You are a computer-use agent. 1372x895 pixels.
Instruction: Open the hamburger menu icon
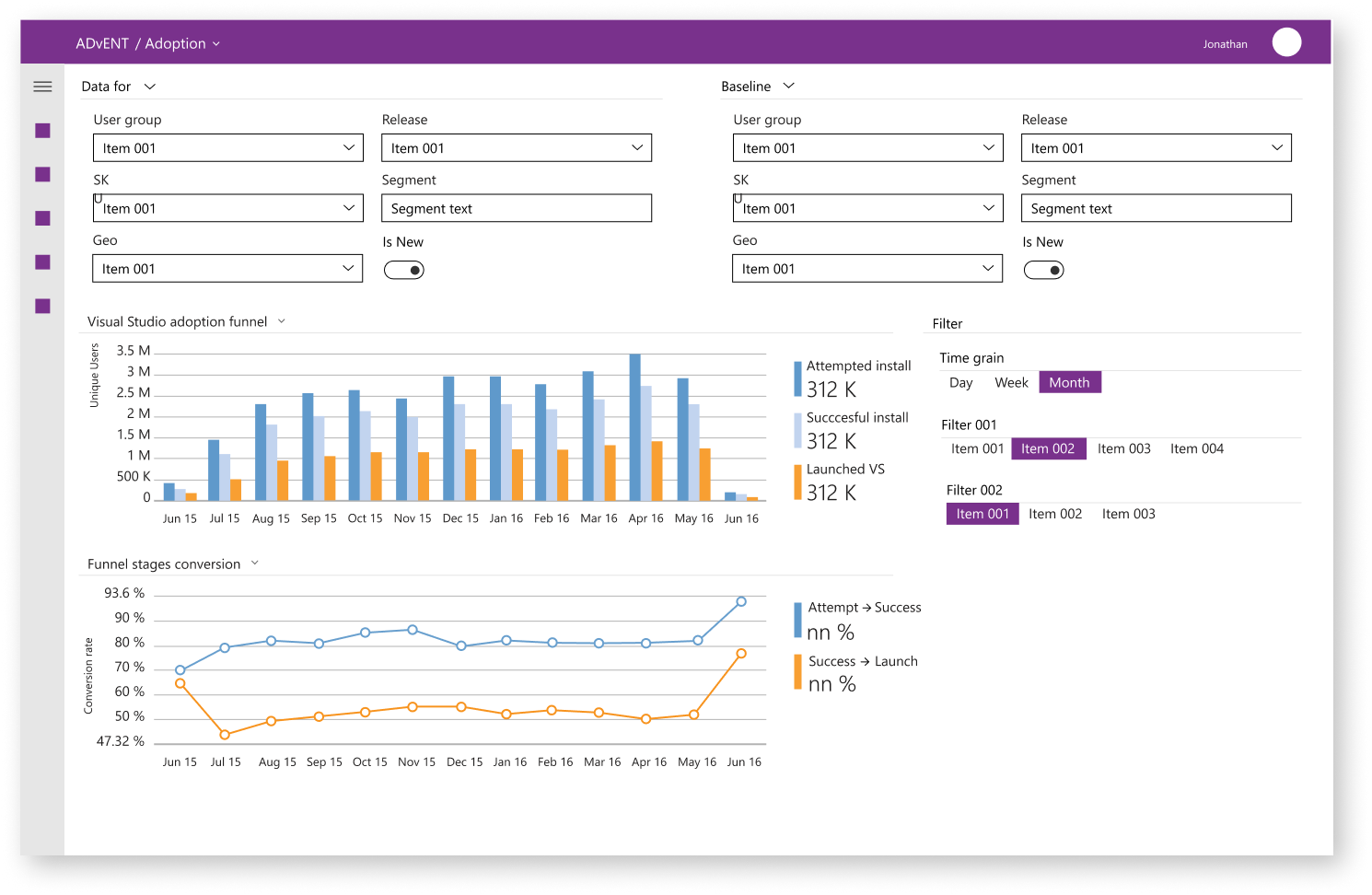42,87
